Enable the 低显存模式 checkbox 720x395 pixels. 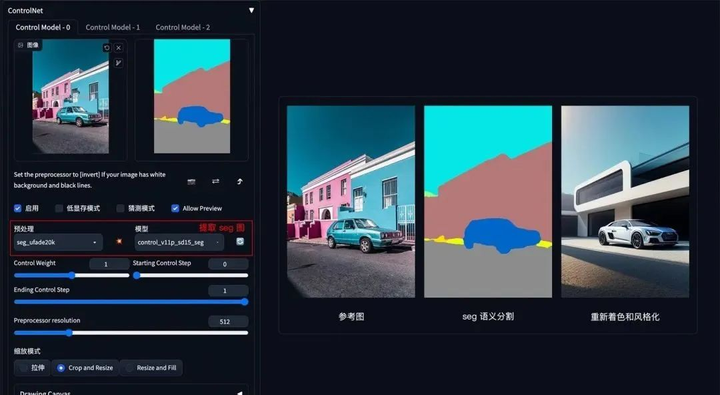tap(59, 209)
